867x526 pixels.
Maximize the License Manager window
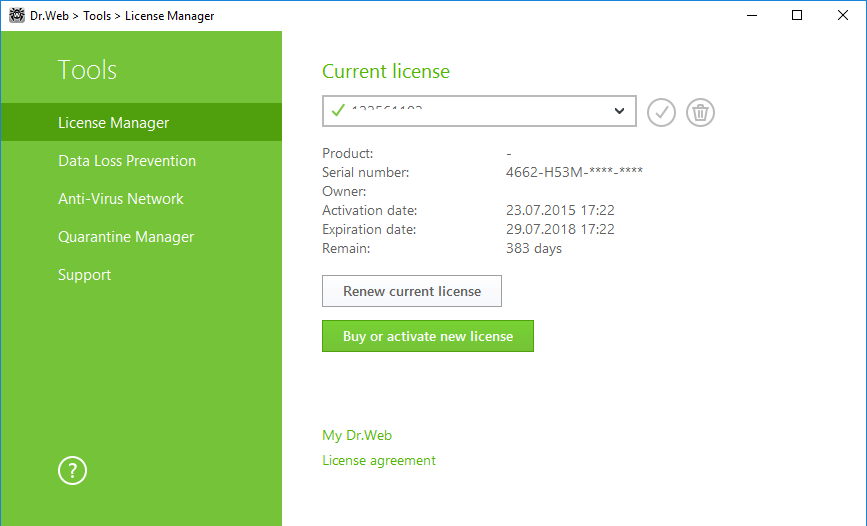pyautogui.click(x=797, y=15)
